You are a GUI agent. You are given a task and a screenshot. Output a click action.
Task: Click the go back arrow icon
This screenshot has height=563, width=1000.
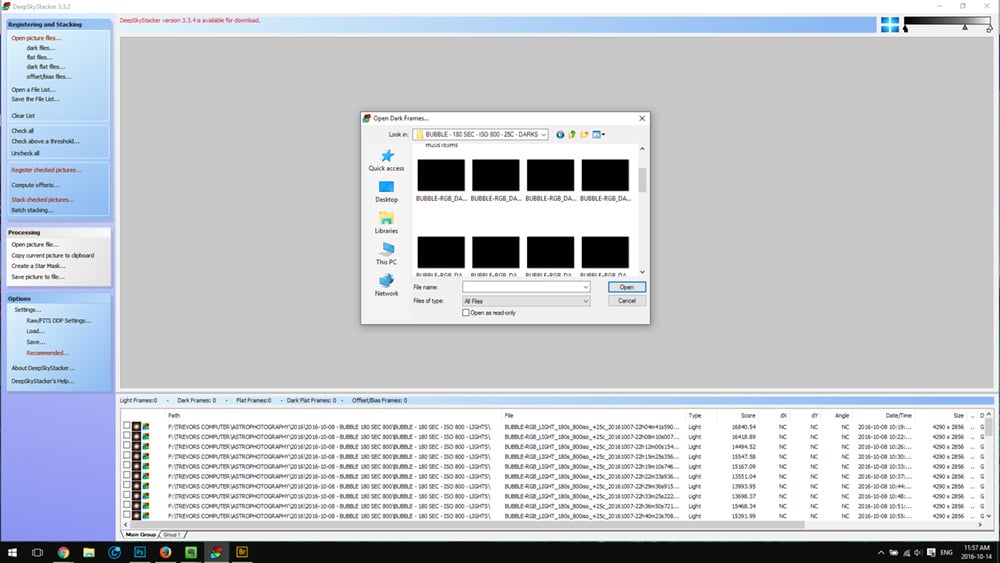tap(560, 134)
